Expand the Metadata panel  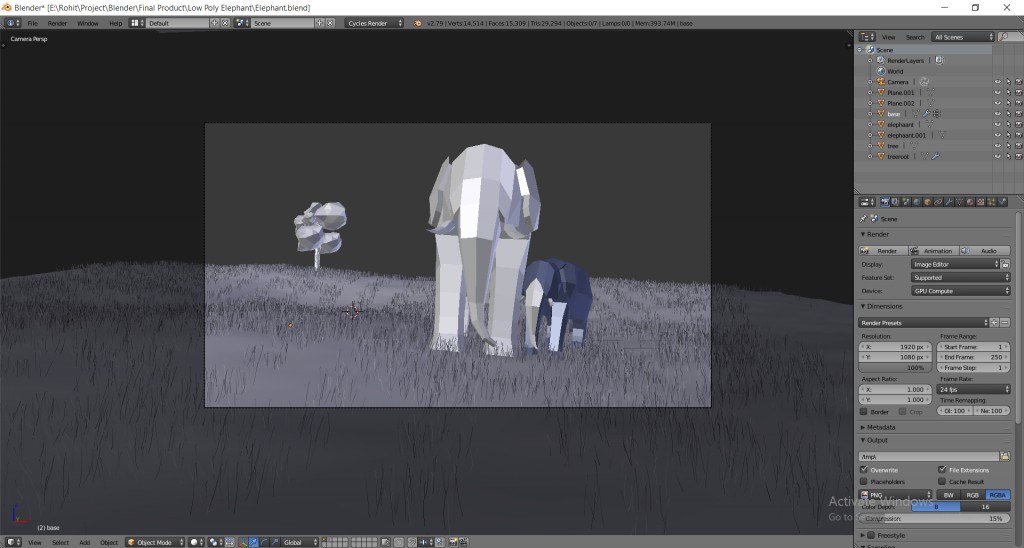coord(882,427)
